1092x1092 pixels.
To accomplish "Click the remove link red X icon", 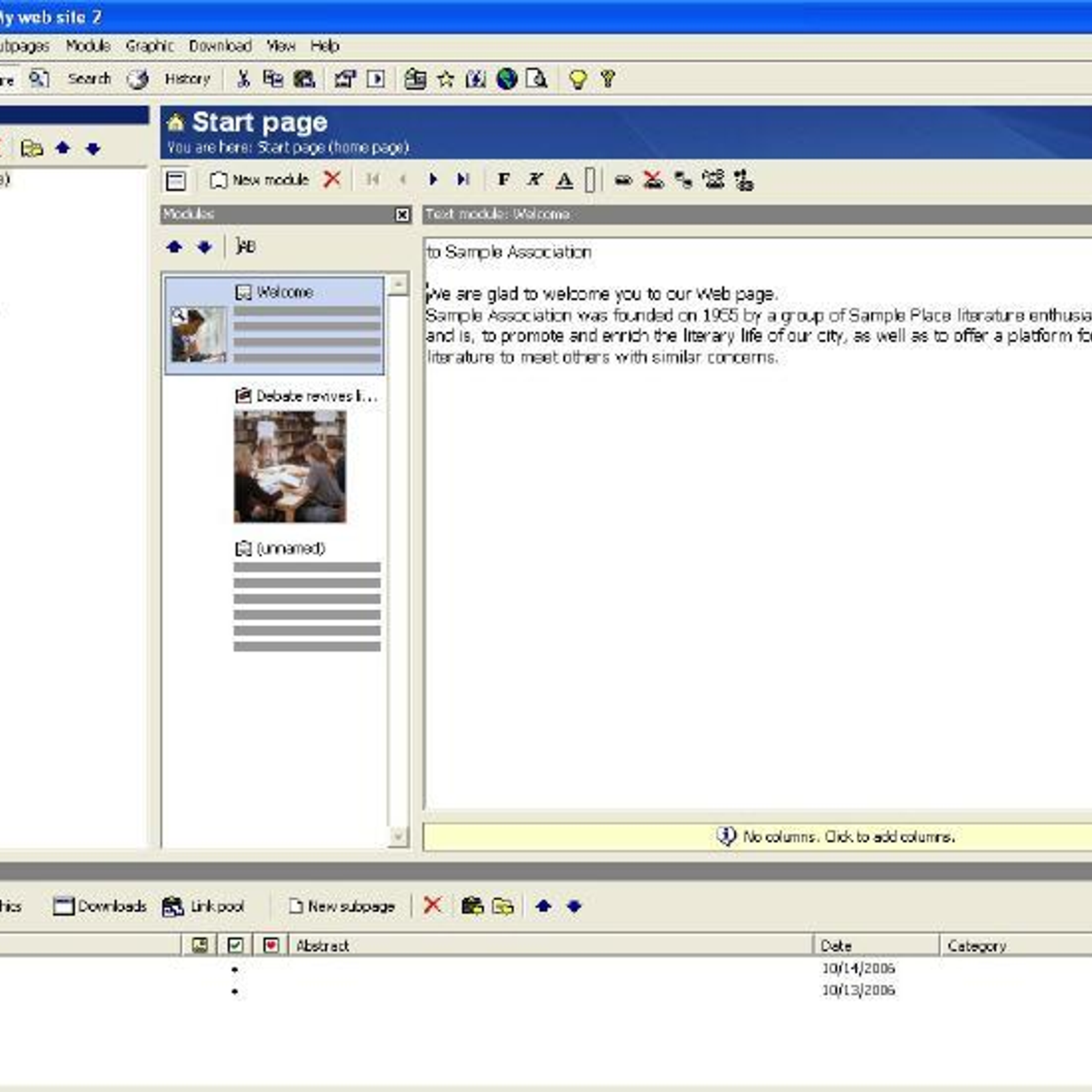I will [x=653, y=179].
